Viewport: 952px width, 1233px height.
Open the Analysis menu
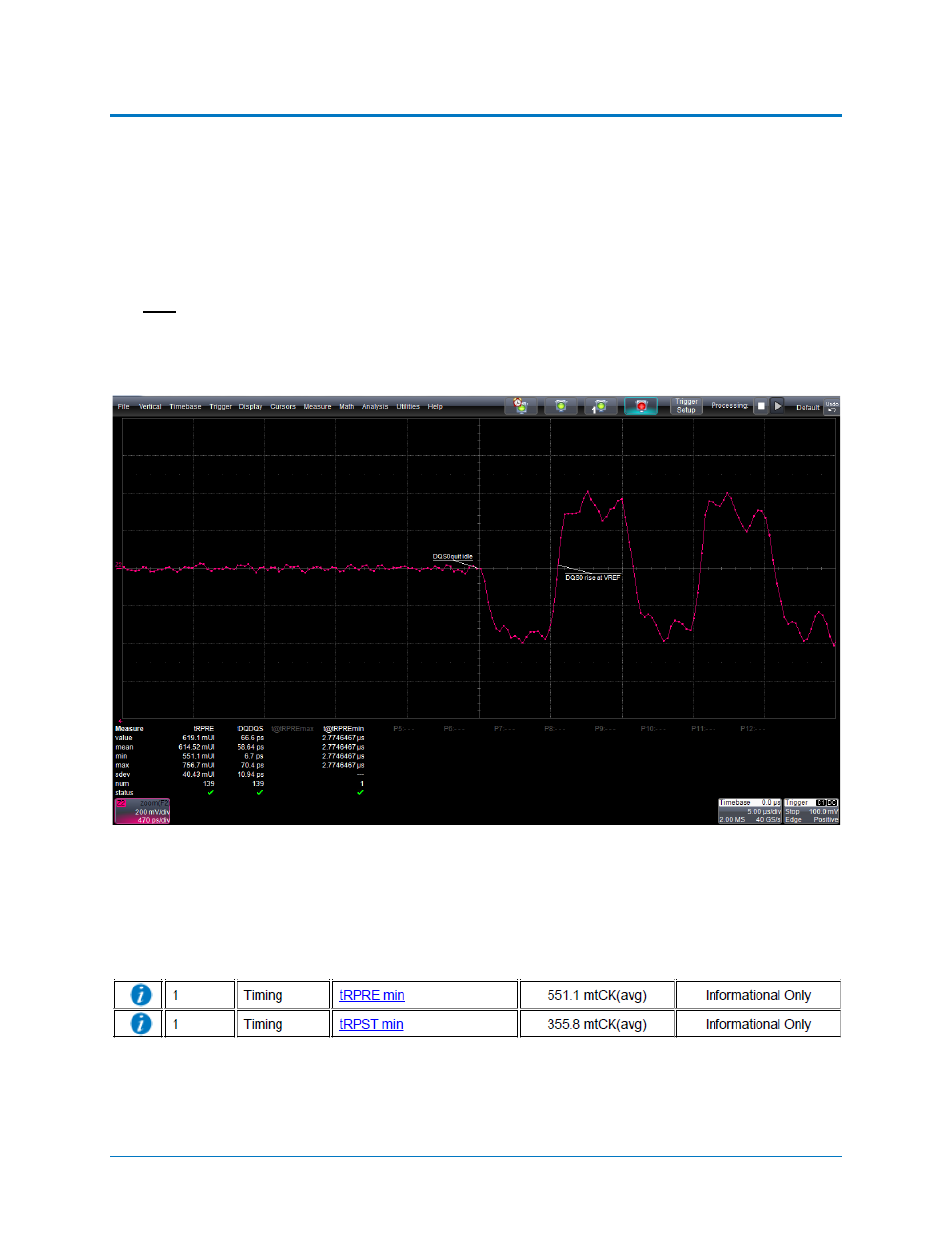tap(375, 407)
